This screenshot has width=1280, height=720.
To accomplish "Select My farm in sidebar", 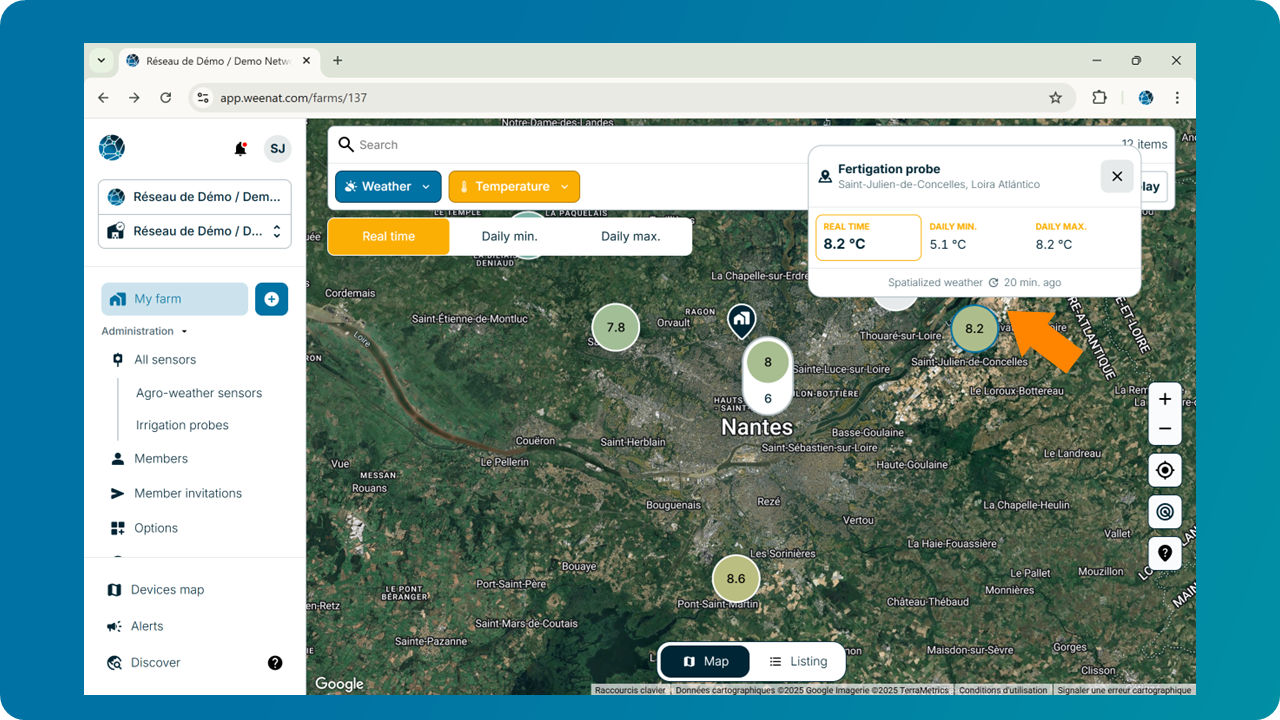I will click(x=174, y=299).
